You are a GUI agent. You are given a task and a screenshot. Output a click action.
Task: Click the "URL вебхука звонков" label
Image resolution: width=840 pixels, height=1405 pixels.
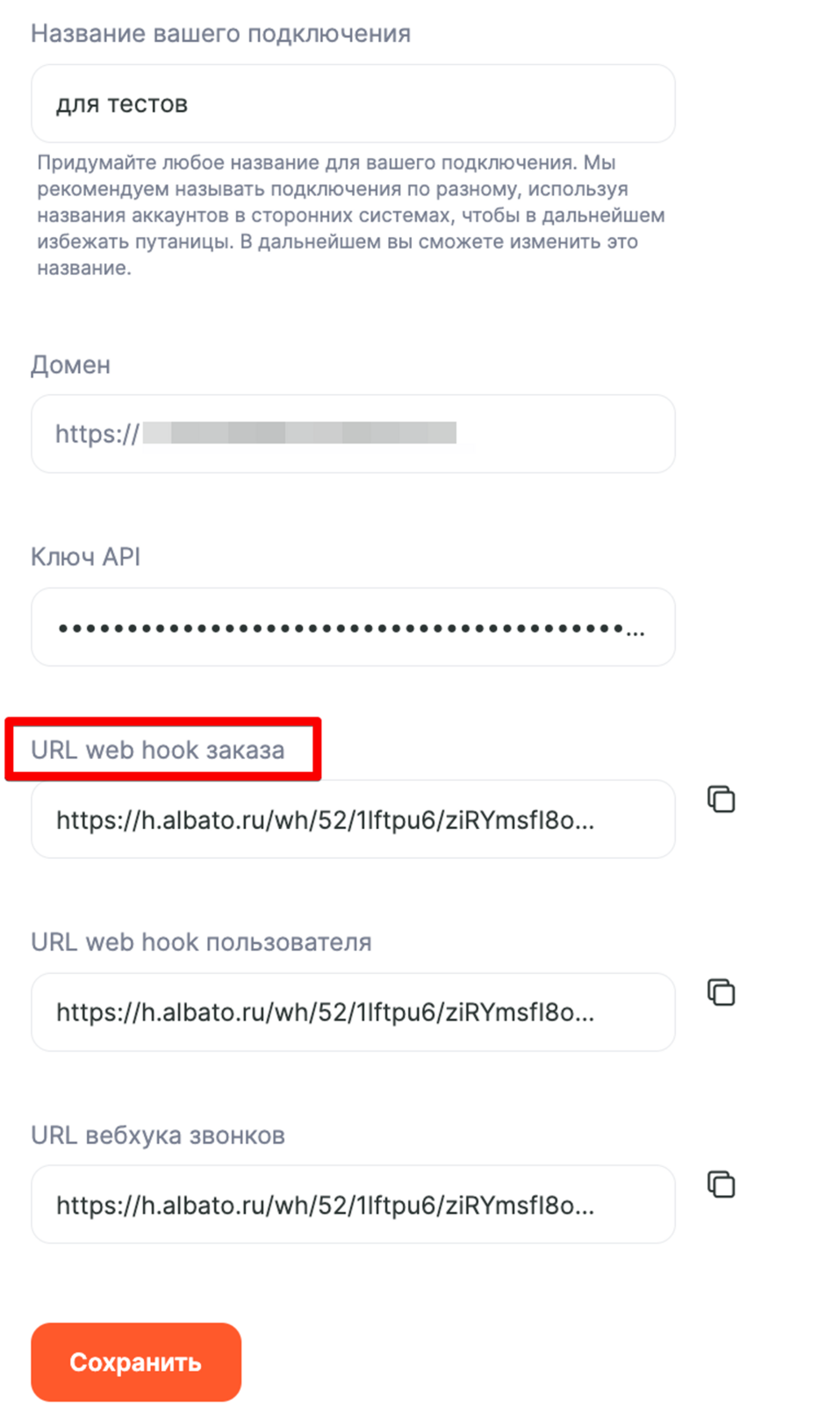pos(158,1135)
